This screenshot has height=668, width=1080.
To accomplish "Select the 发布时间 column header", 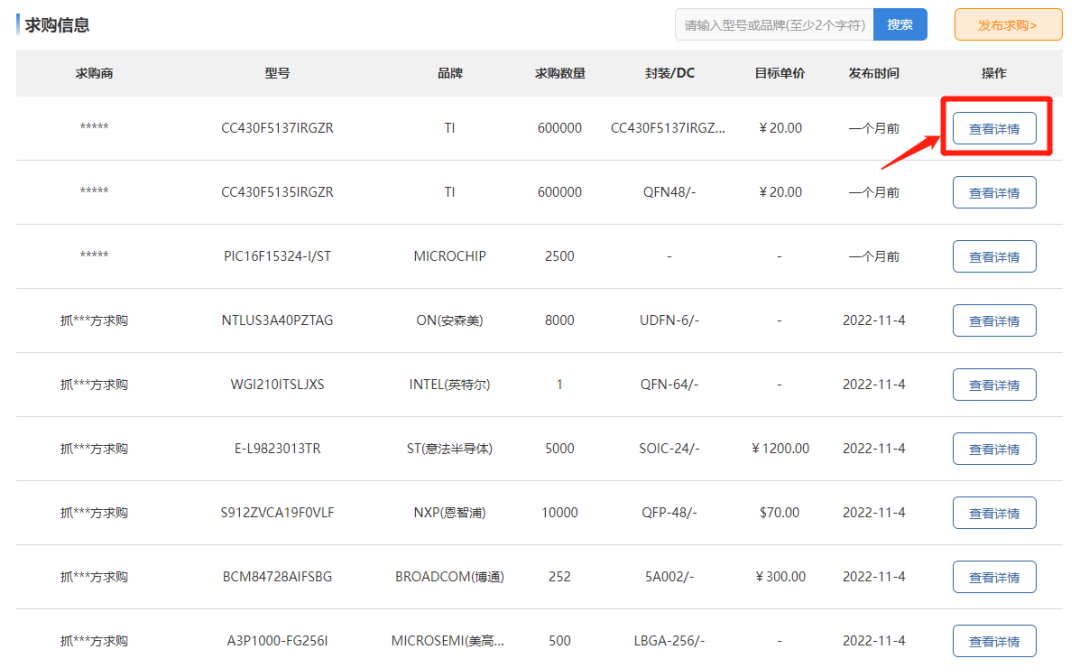I will click(x=873, y=73).
